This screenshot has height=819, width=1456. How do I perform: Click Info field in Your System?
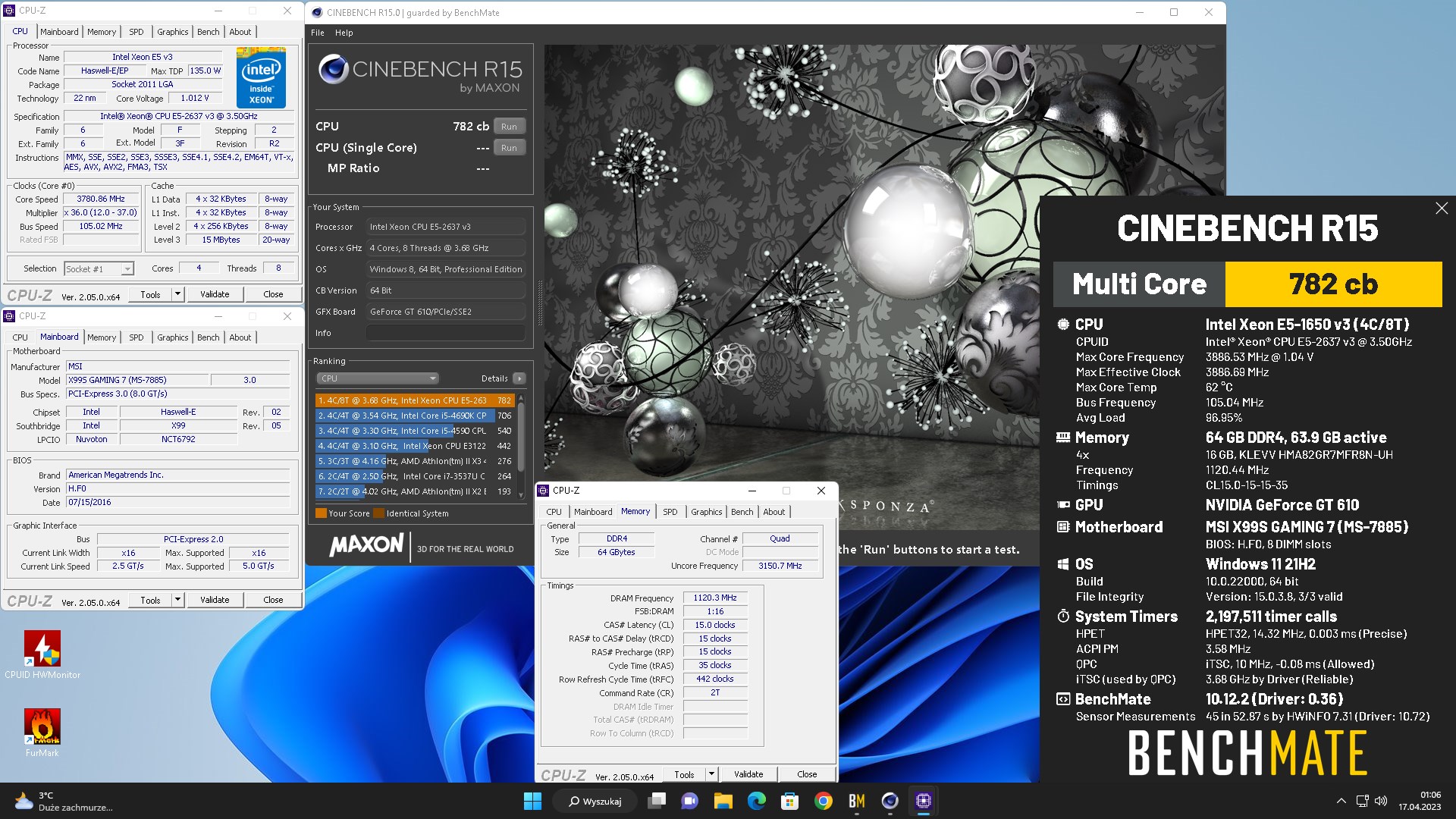[445, 333]
